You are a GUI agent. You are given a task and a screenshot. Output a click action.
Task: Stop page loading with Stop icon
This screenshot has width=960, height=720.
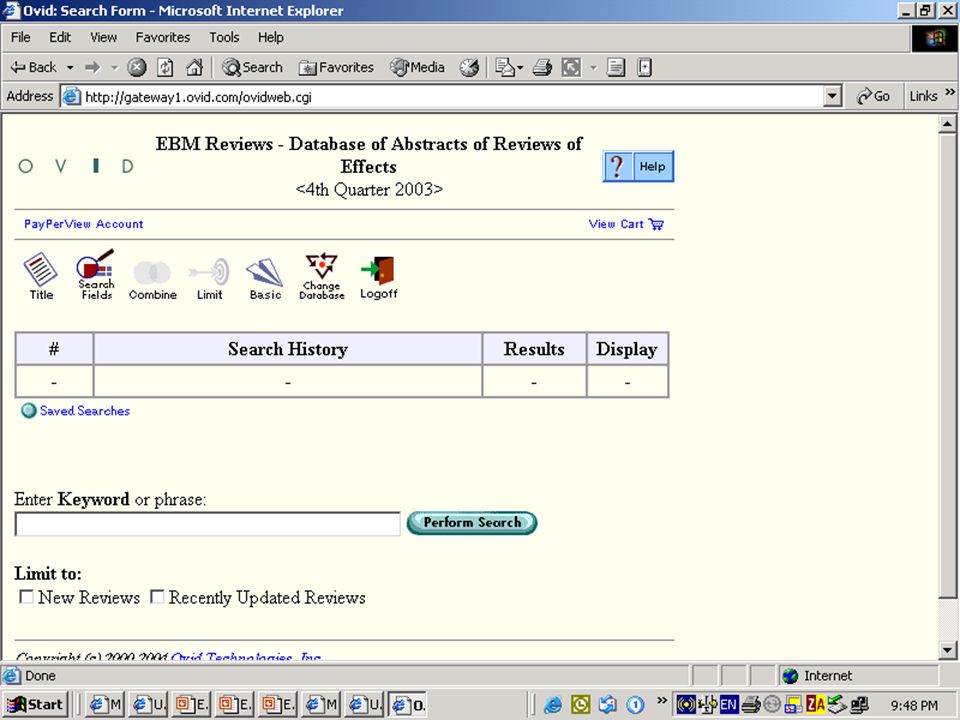coord(137,67)
